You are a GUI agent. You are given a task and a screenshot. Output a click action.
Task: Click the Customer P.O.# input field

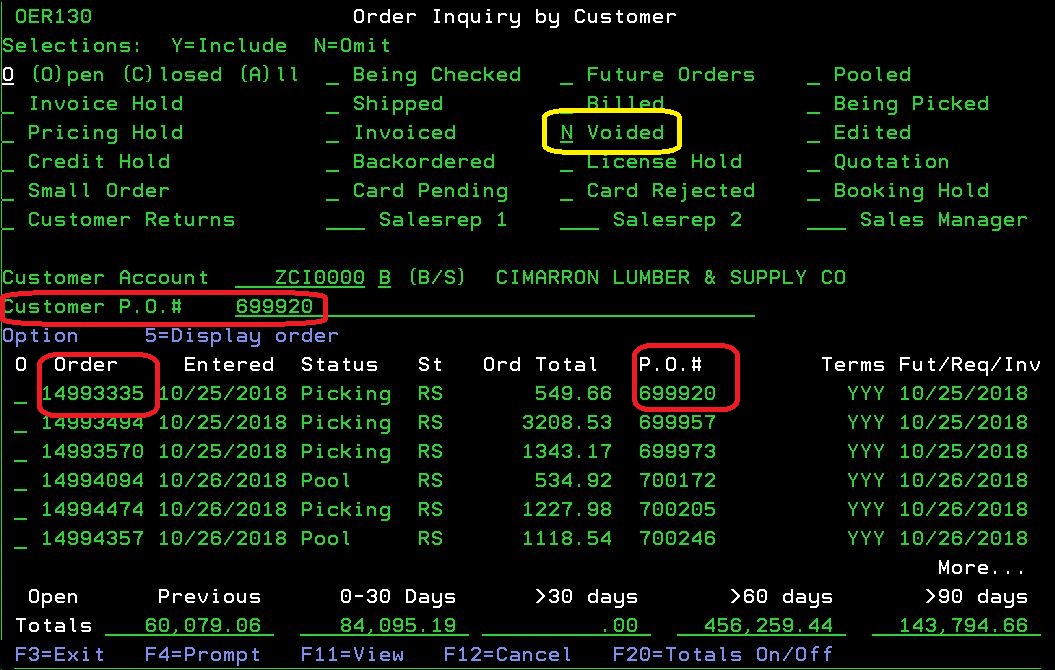(274, 307)
